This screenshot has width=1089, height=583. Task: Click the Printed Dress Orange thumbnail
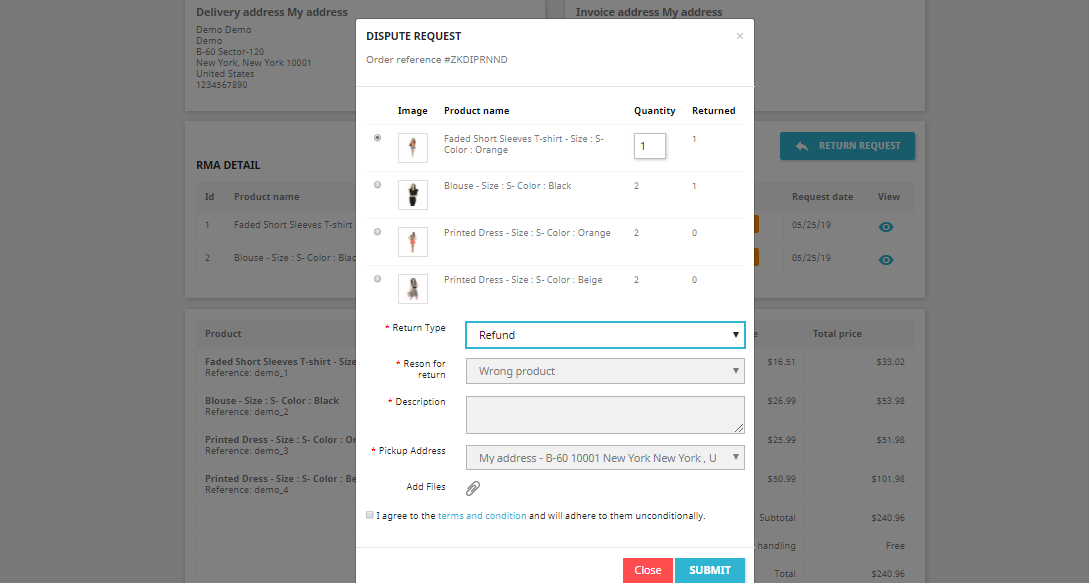413,242
